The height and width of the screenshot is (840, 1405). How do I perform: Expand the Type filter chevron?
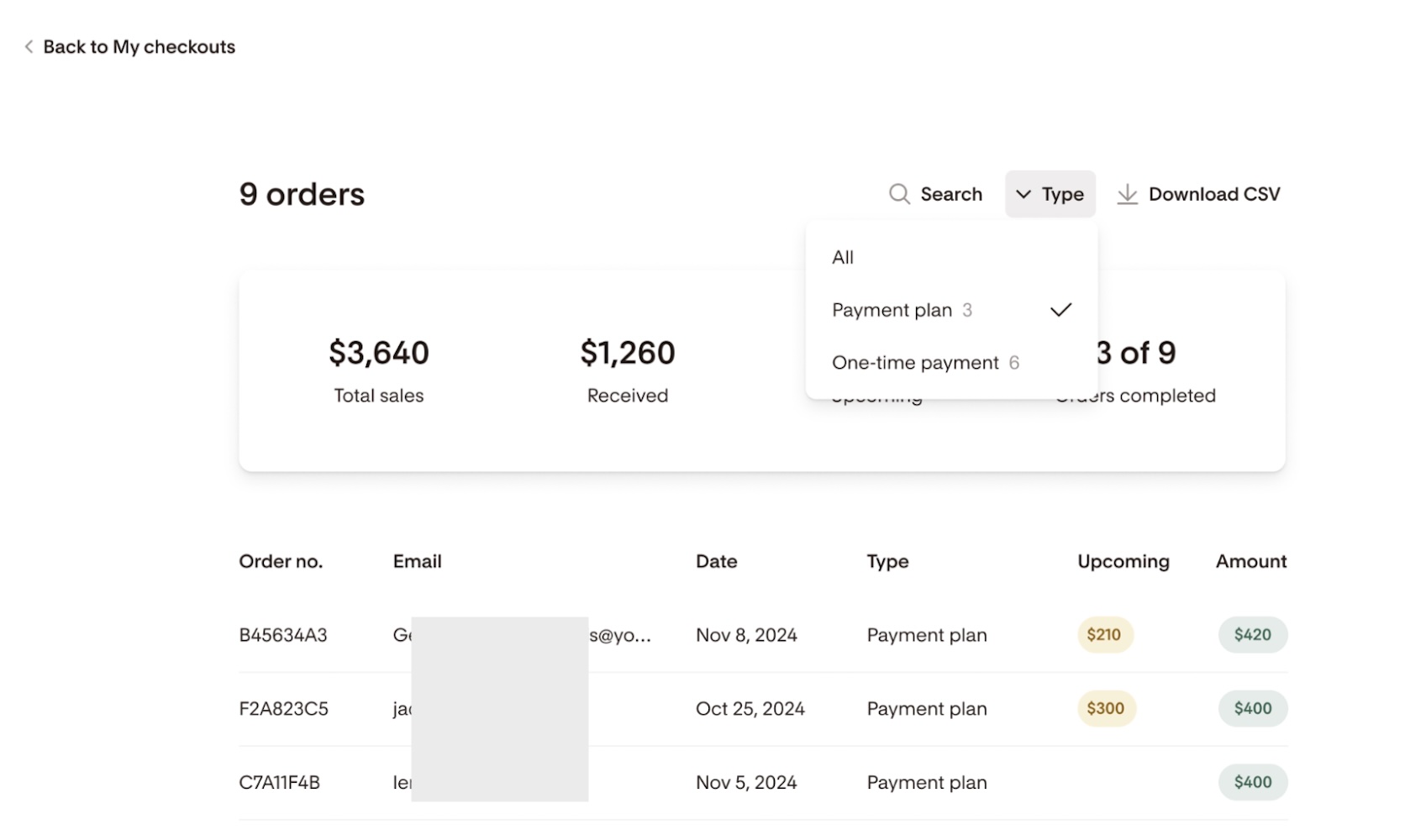(x=1023, y=194)
